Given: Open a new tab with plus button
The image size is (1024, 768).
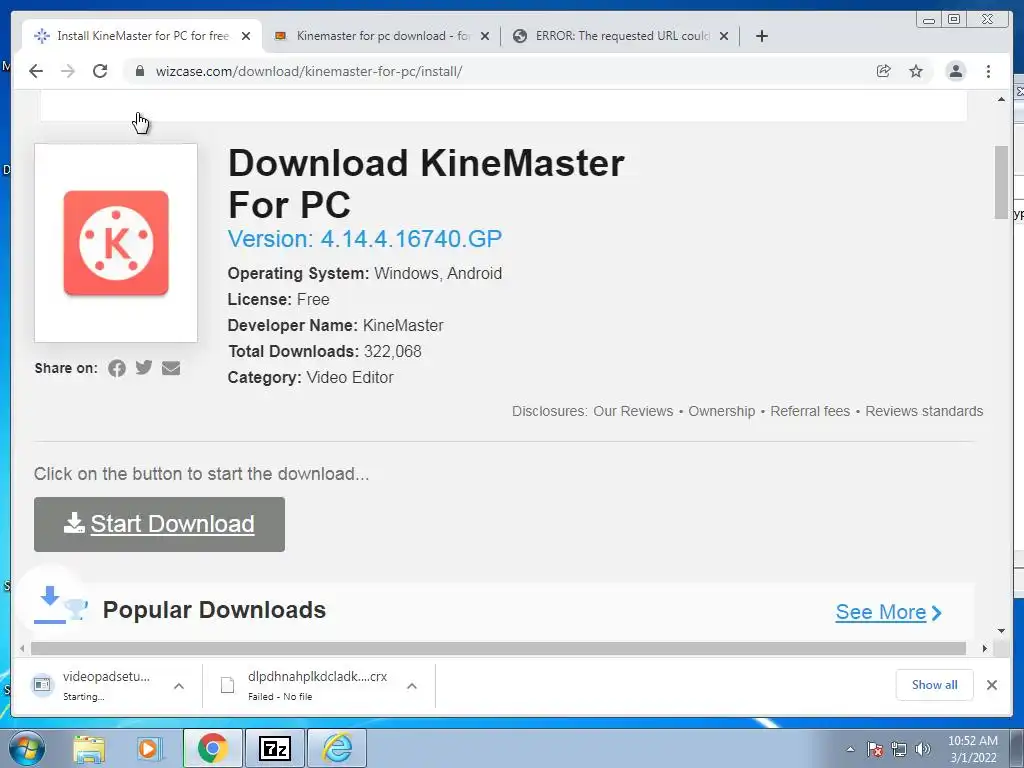Looking at the screenshot, I should (x=761, y=36).
